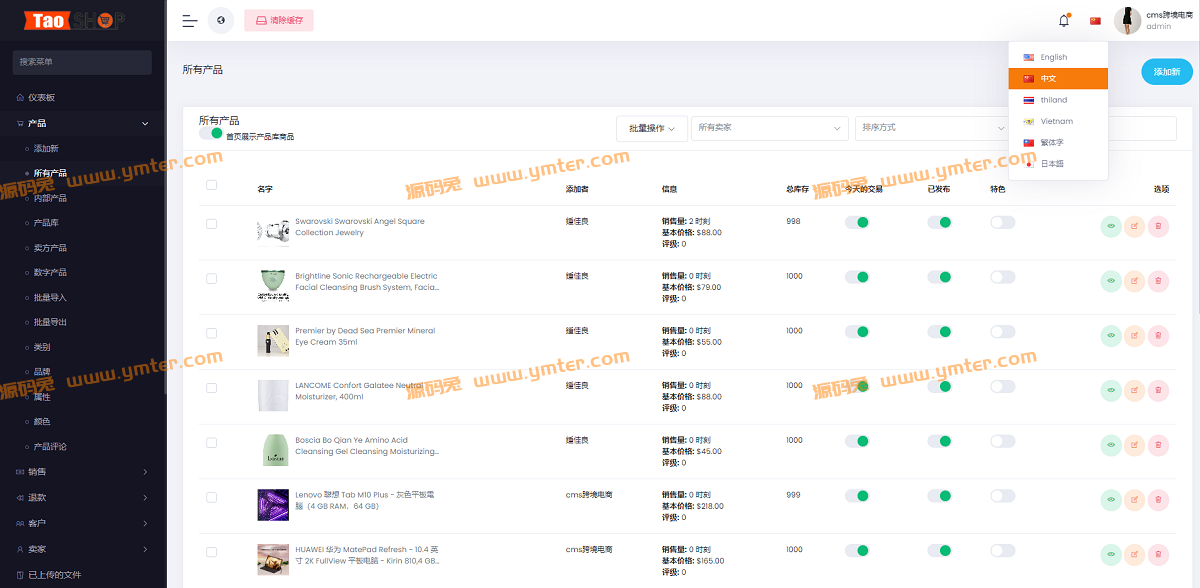Screen dimensions: 1200x588
Task: Open 内部产品 in the sidebar
Action: tap(50, 198)
